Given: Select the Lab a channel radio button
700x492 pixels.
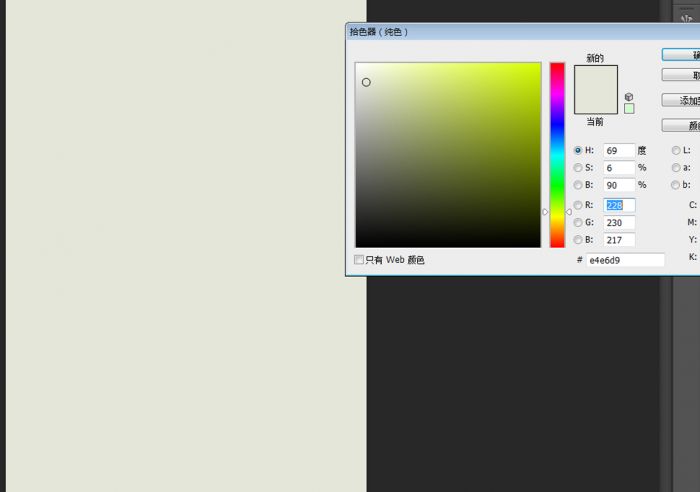Looking at the screenshot, I should click(676, 167).
